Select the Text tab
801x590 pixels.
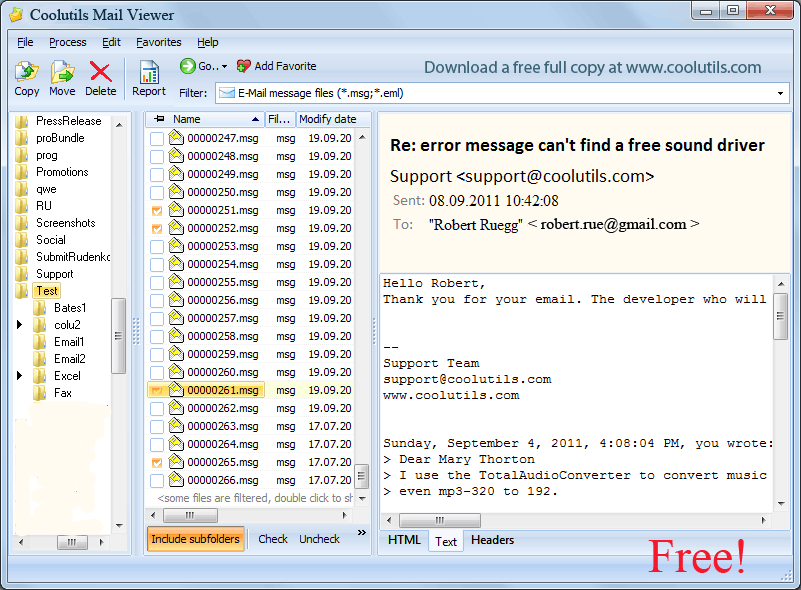click(445, 541)
